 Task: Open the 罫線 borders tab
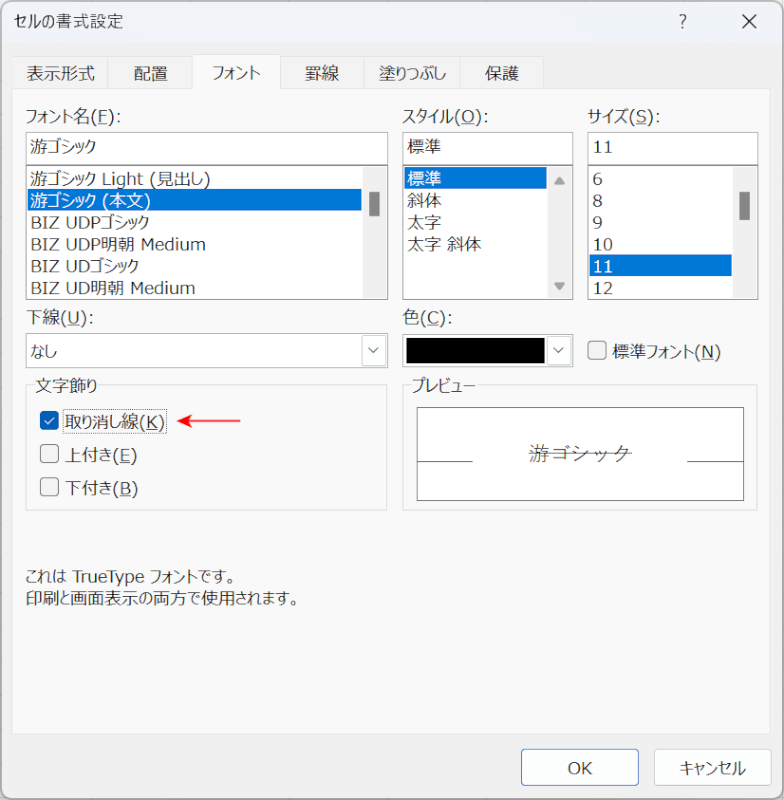(322, 73)
